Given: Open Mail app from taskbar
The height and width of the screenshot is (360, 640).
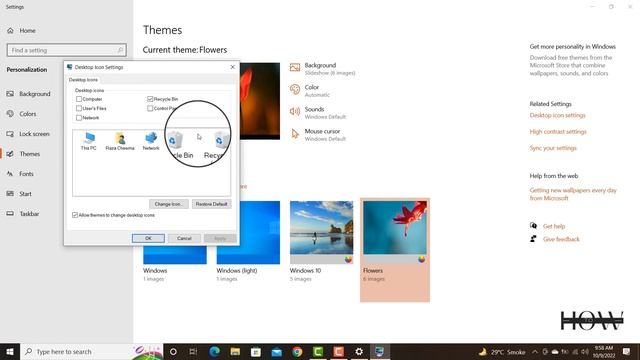Looking at the screenshot, I should [x=276, y=351].
